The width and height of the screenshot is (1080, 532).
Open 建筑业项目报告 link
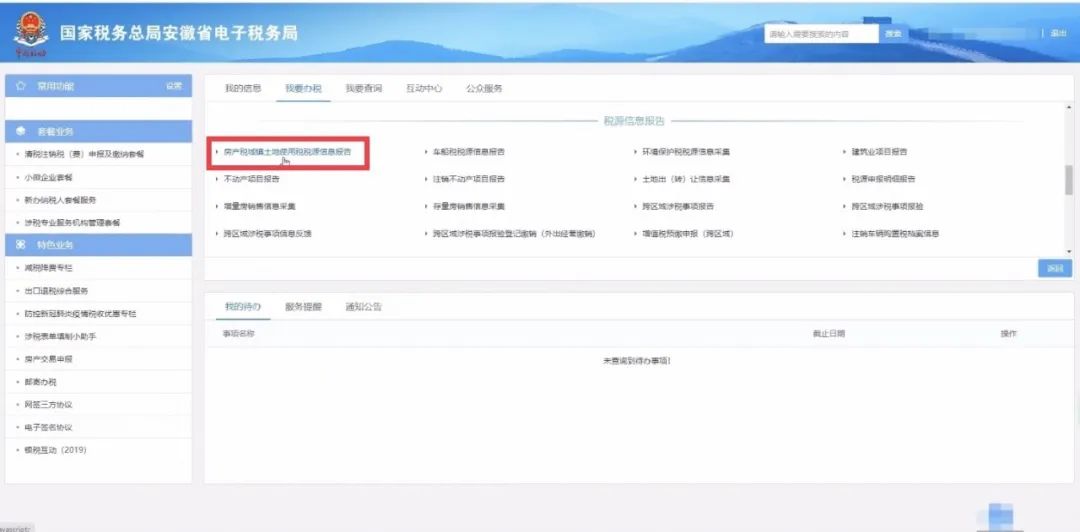pos(880,152)
